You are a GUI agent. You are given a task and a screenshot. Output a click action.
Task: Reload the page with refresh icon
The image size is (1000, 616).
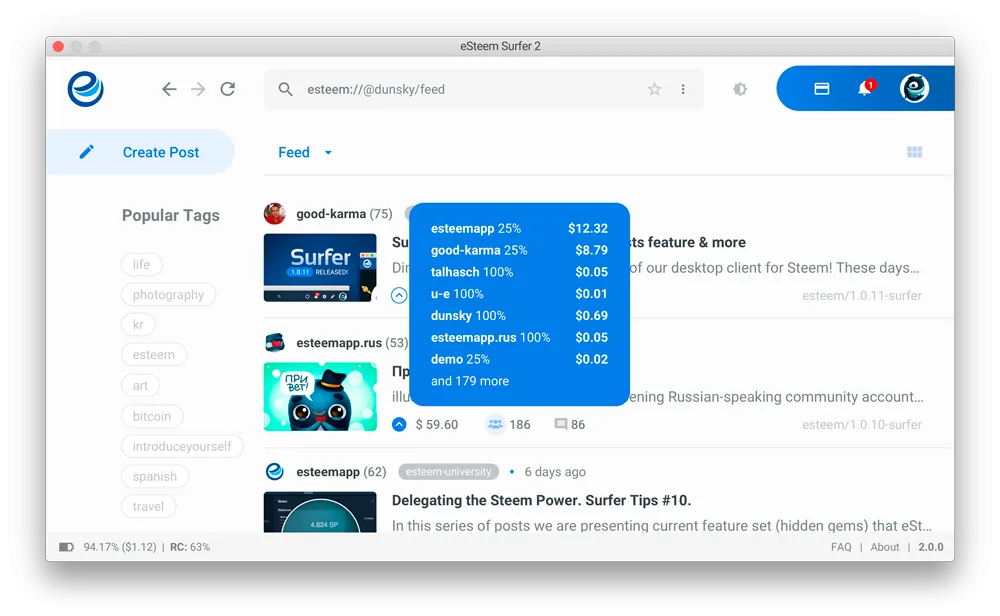(x=228, y=89)
